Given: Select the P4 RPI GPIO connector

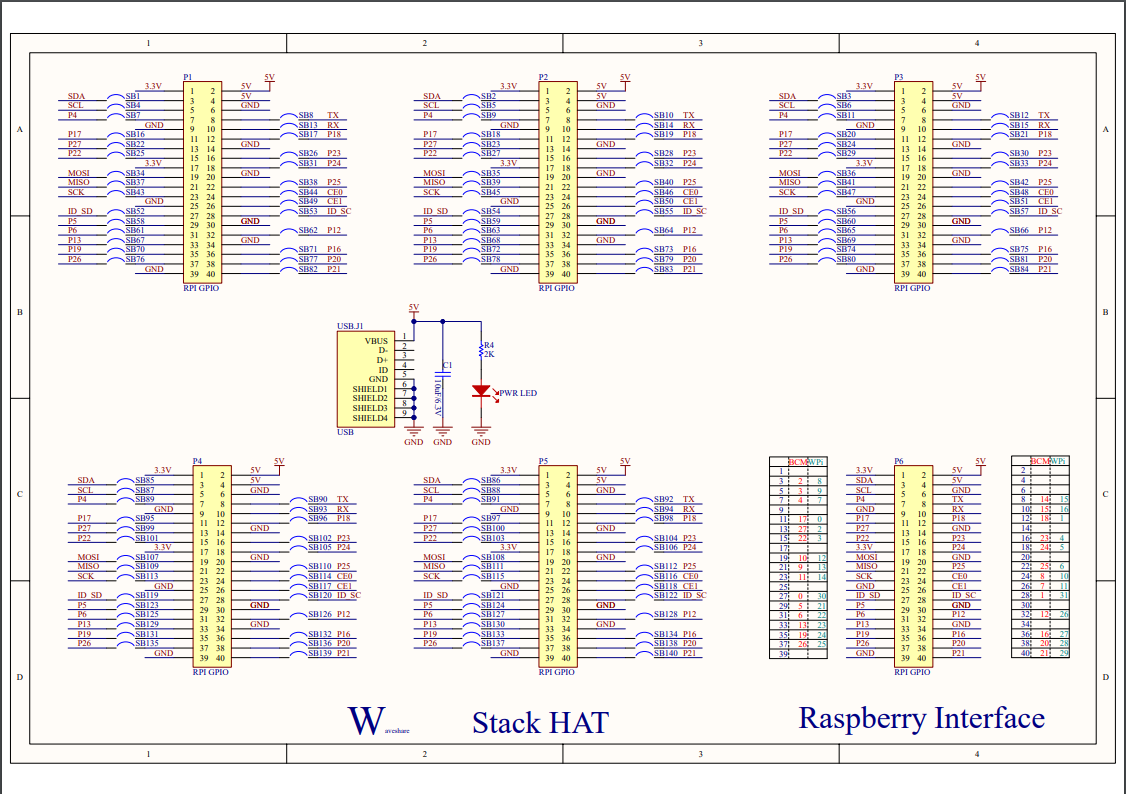Looking at the screenshot, I should [209, 565].
